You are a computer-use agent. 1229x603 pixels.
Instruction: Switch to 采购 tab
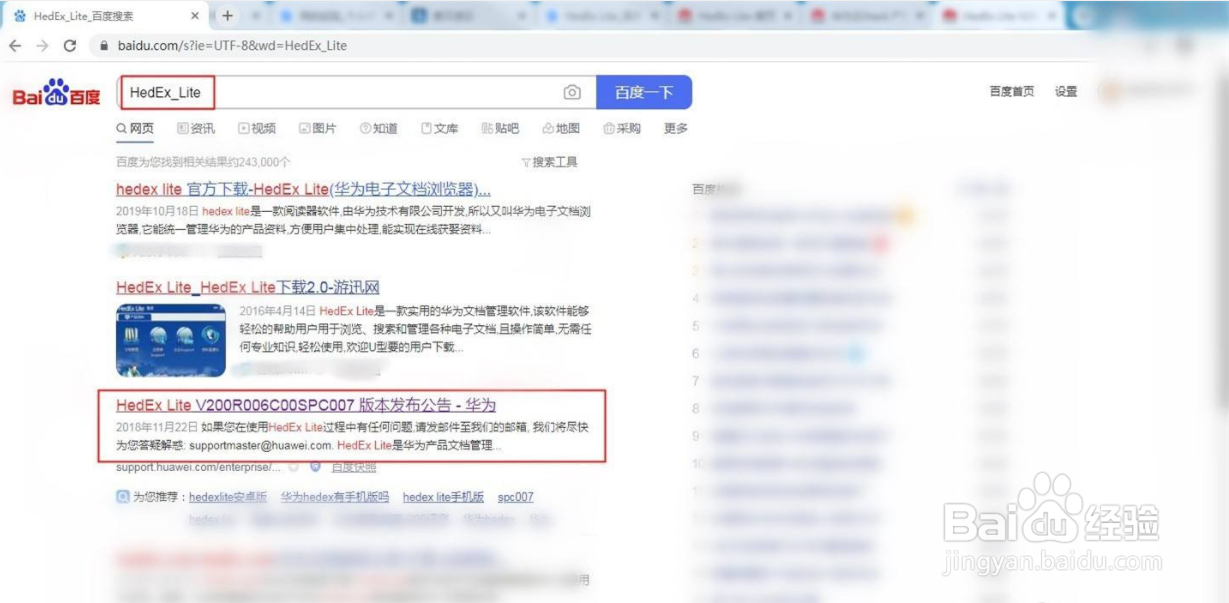point(623,129)
